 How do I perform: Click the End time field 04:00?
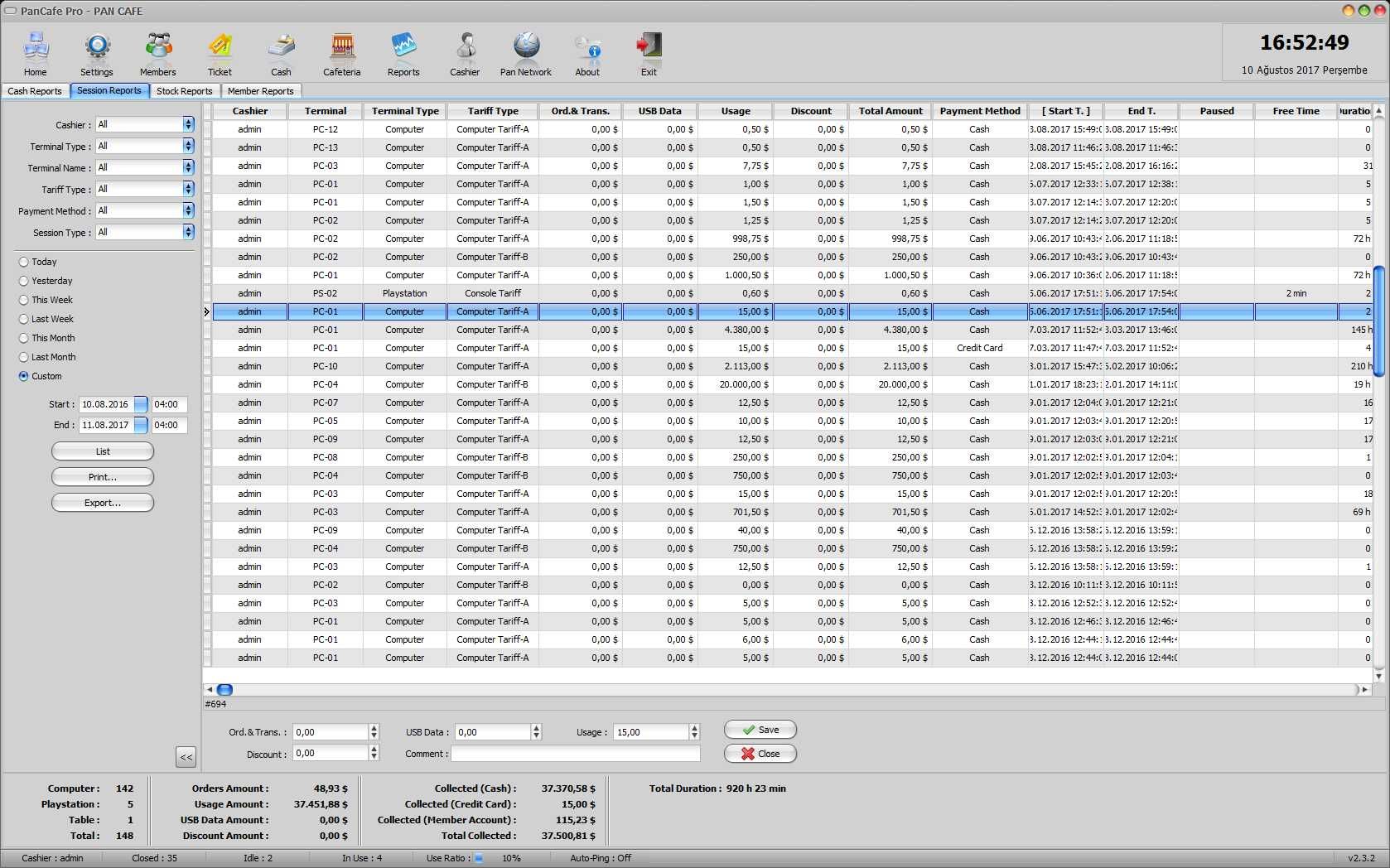coord(169,425)
